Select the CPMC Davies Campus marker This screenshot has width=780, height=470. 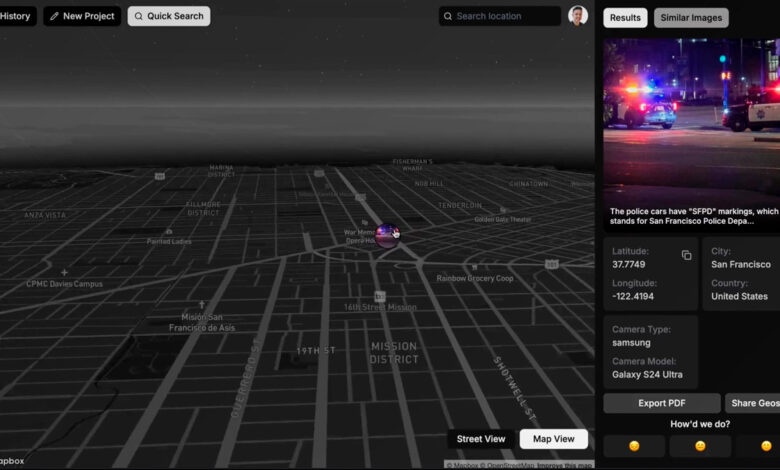(x=64, y=273)
